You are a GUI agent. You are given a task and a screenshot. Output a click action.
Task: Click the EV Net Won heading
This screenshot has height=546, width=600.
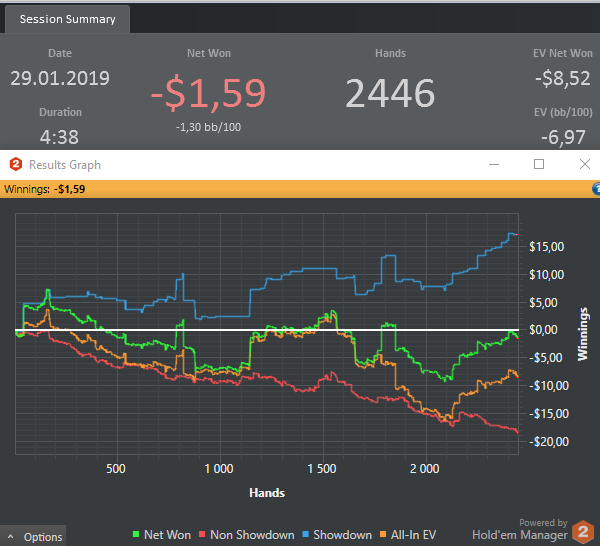coord(563,53)
